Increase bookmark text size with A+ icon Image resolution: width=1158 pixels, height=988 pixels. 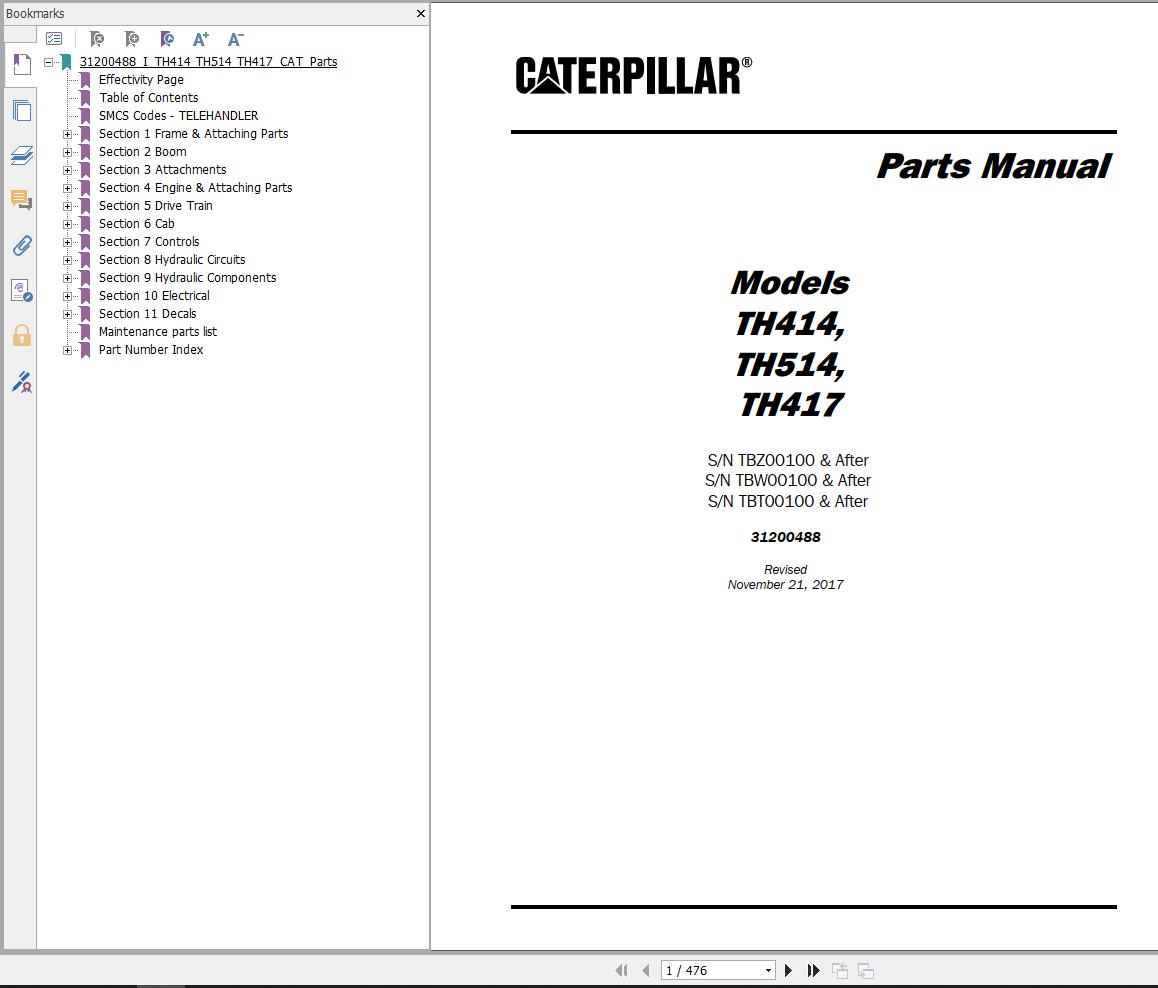(x=200, y=39)
